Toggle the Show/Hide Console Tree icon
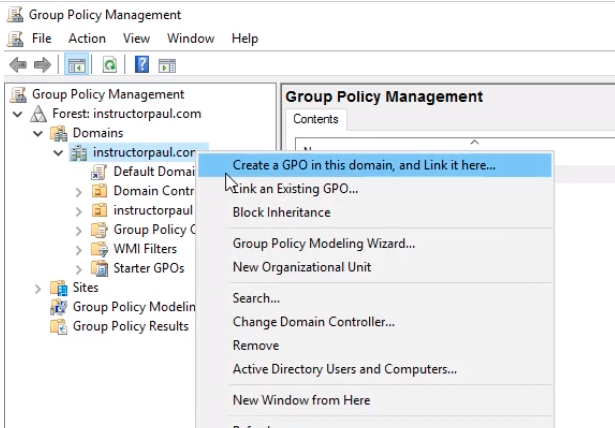This screenshot has width=615, height=428. point(76,65)
